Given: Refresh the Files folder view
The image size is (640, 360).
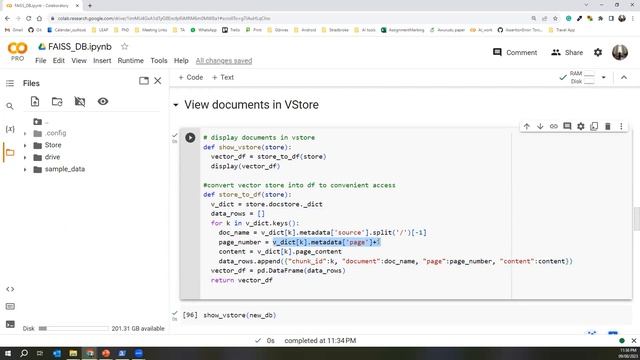Looking at the screenshot, I should pos(57,101).
